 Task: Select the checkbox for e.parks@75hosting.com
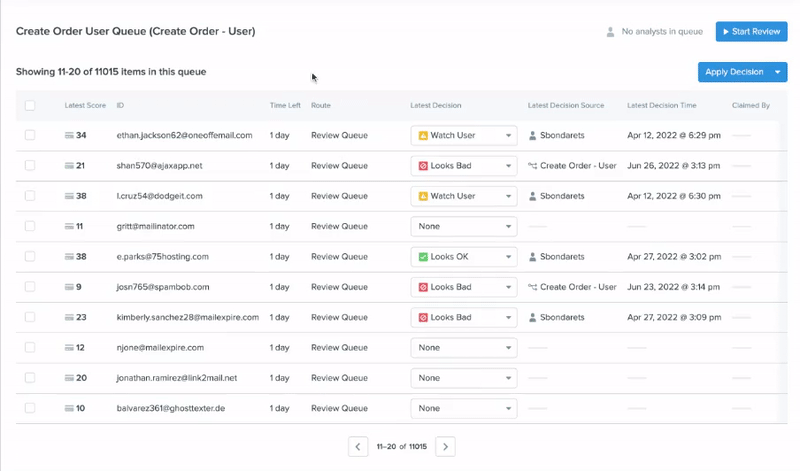(x=30, y=256)
